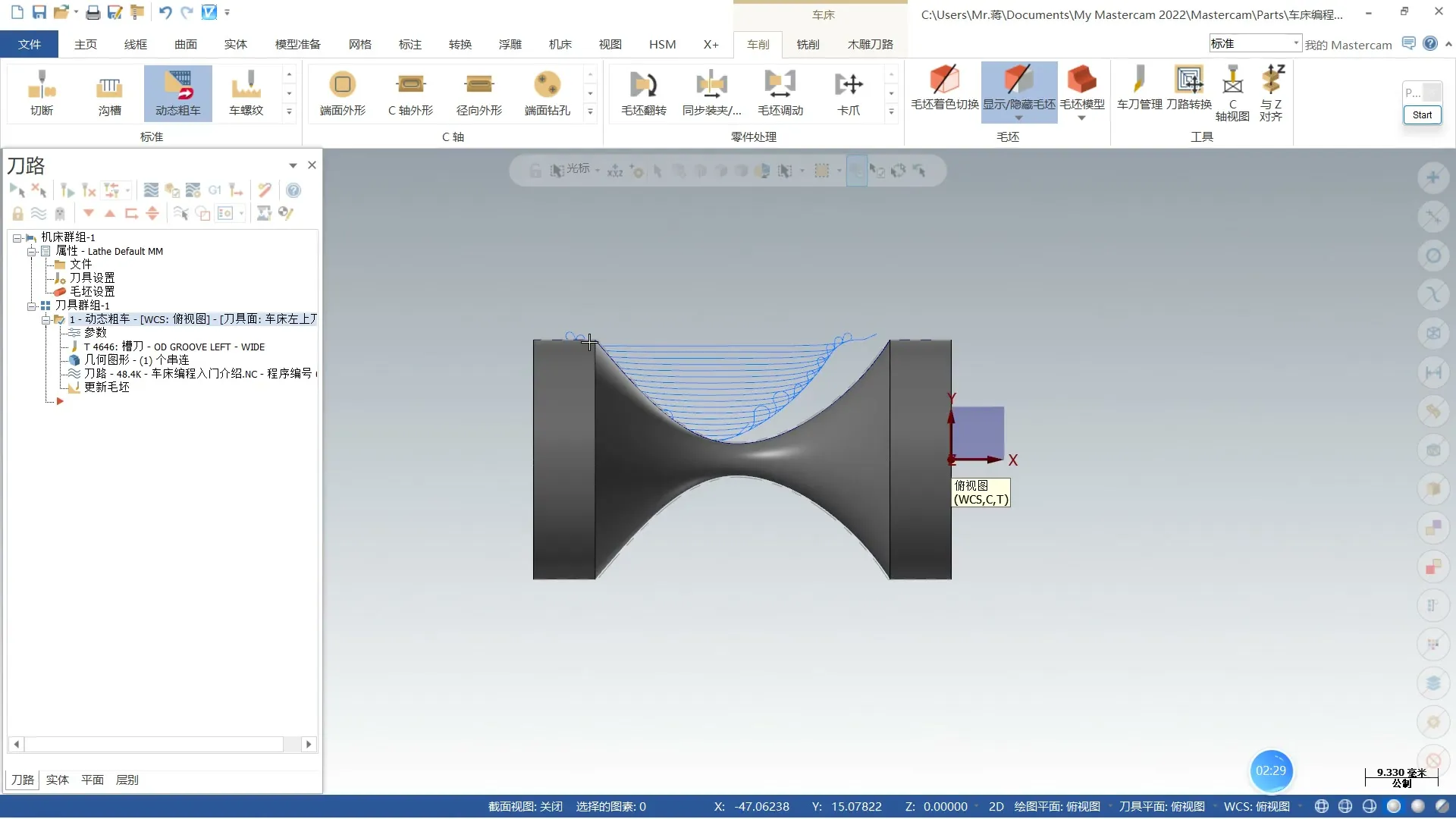Viewport: 1456px width, 819px height.
Task: Click 我的 Mastercam link
Action: (x=1348, y=45)
